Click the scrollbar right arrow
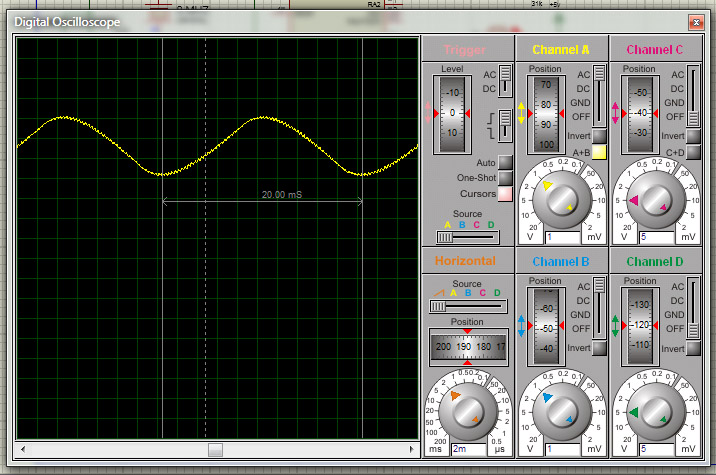 [412, 449]
